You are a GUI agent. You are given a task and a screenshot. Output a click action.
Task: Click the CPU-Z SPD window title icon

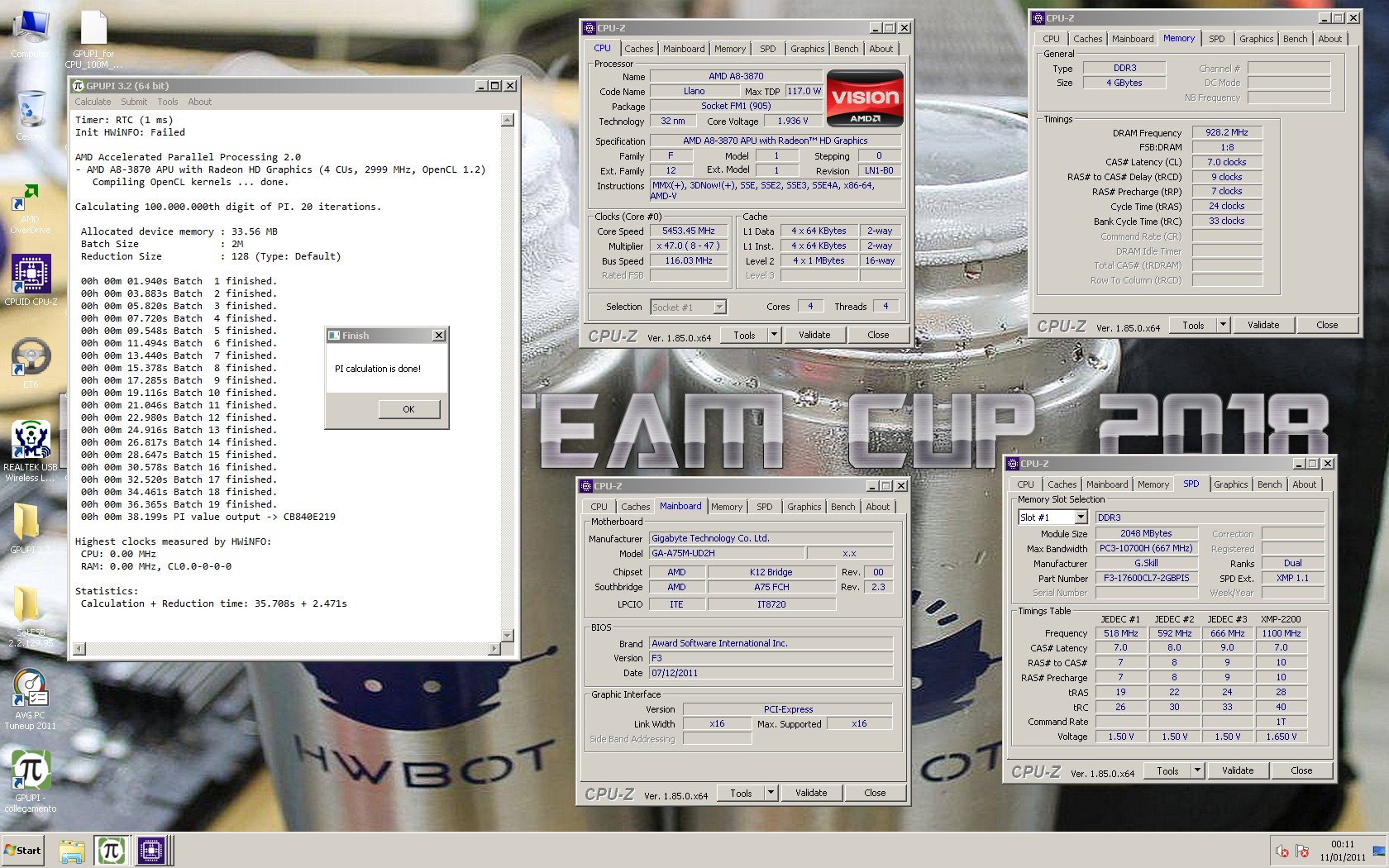tap(1013, 464)
